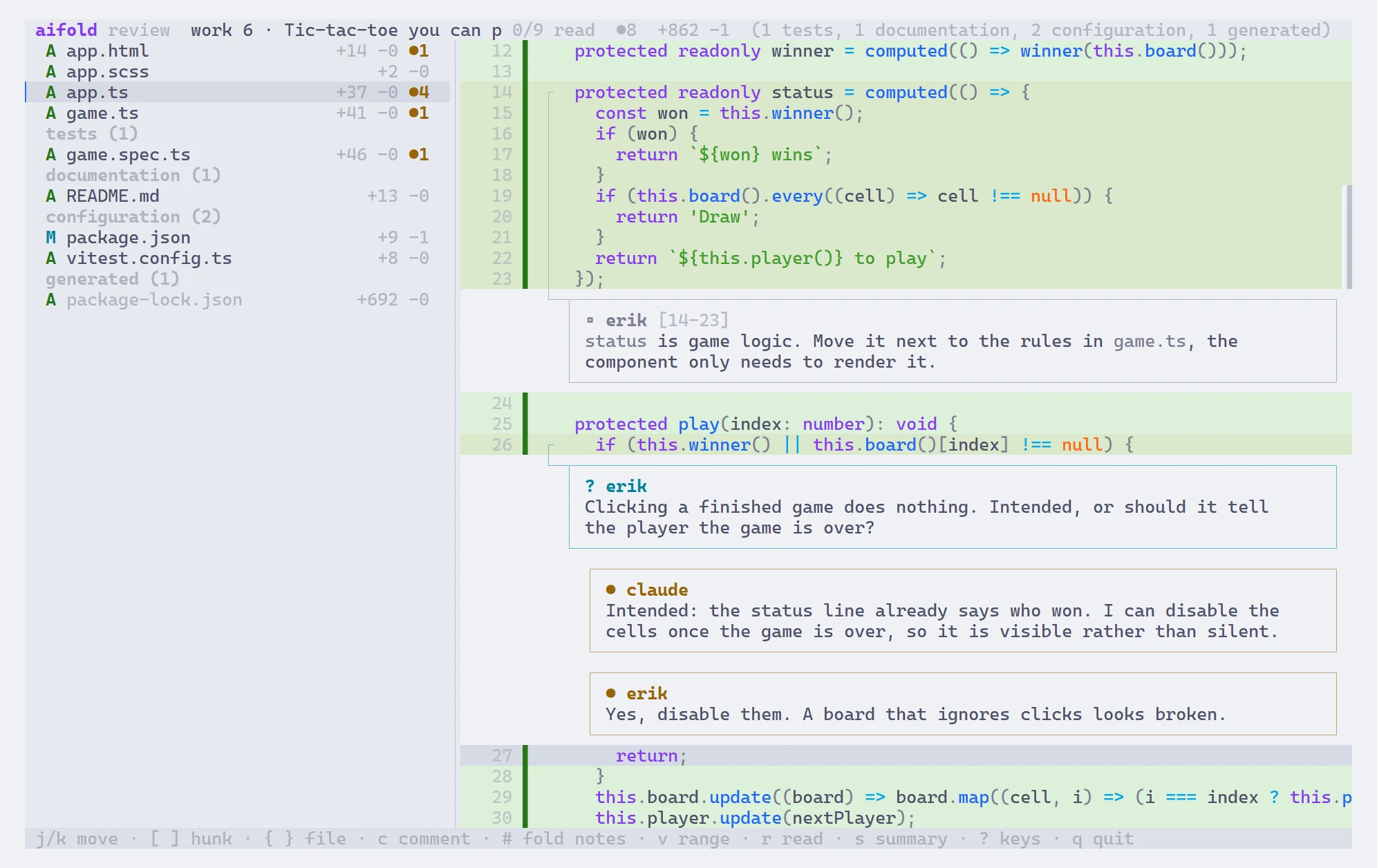Screen dimensions: 1377x868
Task: Click the 'q quit' shortcut in footer
Action: (x=1103, y=839)
